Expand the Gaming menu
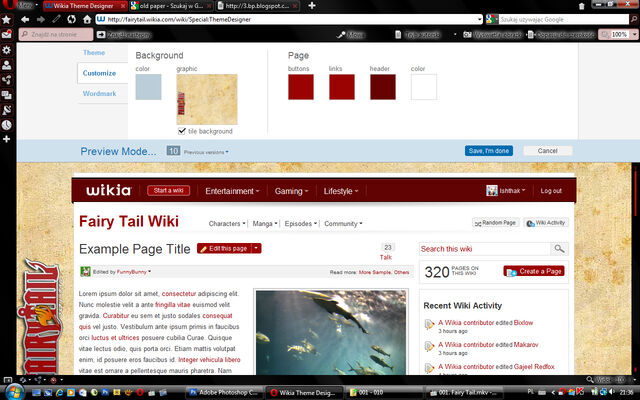 [x=291, y=191]
